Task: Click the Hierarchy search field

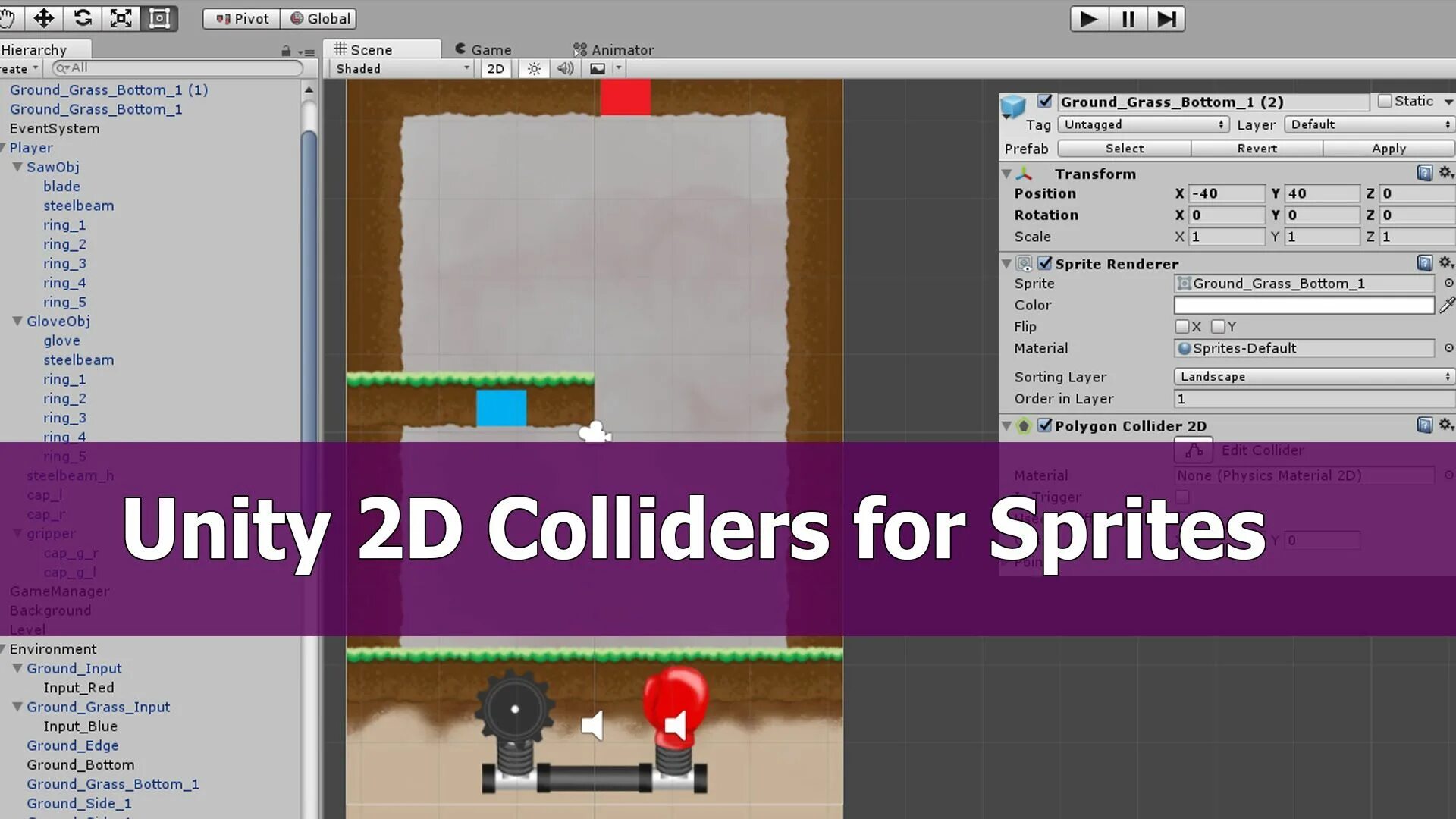Action: tap(177, 68)
